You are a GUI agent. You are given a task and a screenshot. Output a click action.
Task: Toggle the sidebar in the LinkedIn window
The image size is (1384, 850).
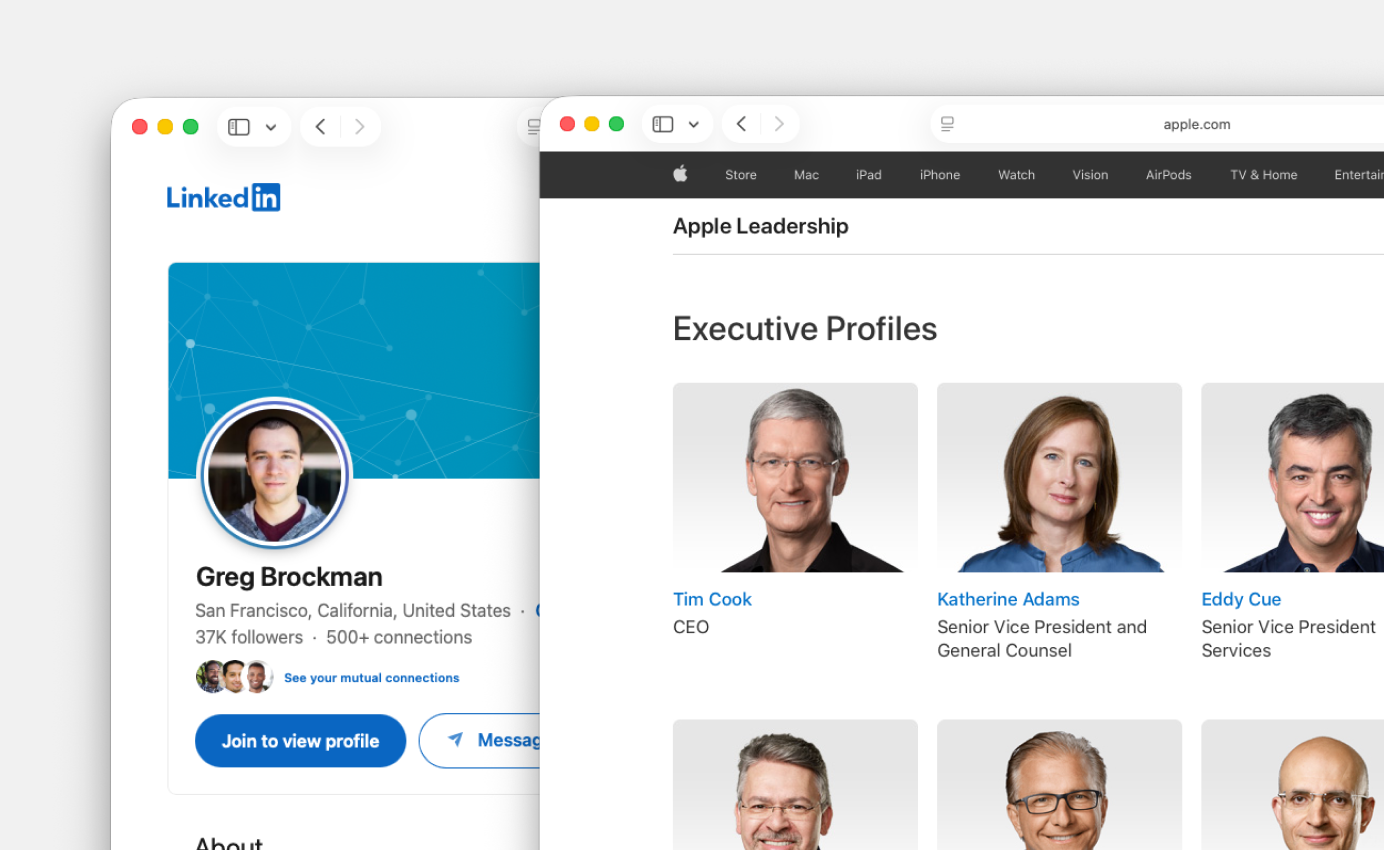pyautogui.click(x=238, y=127)
